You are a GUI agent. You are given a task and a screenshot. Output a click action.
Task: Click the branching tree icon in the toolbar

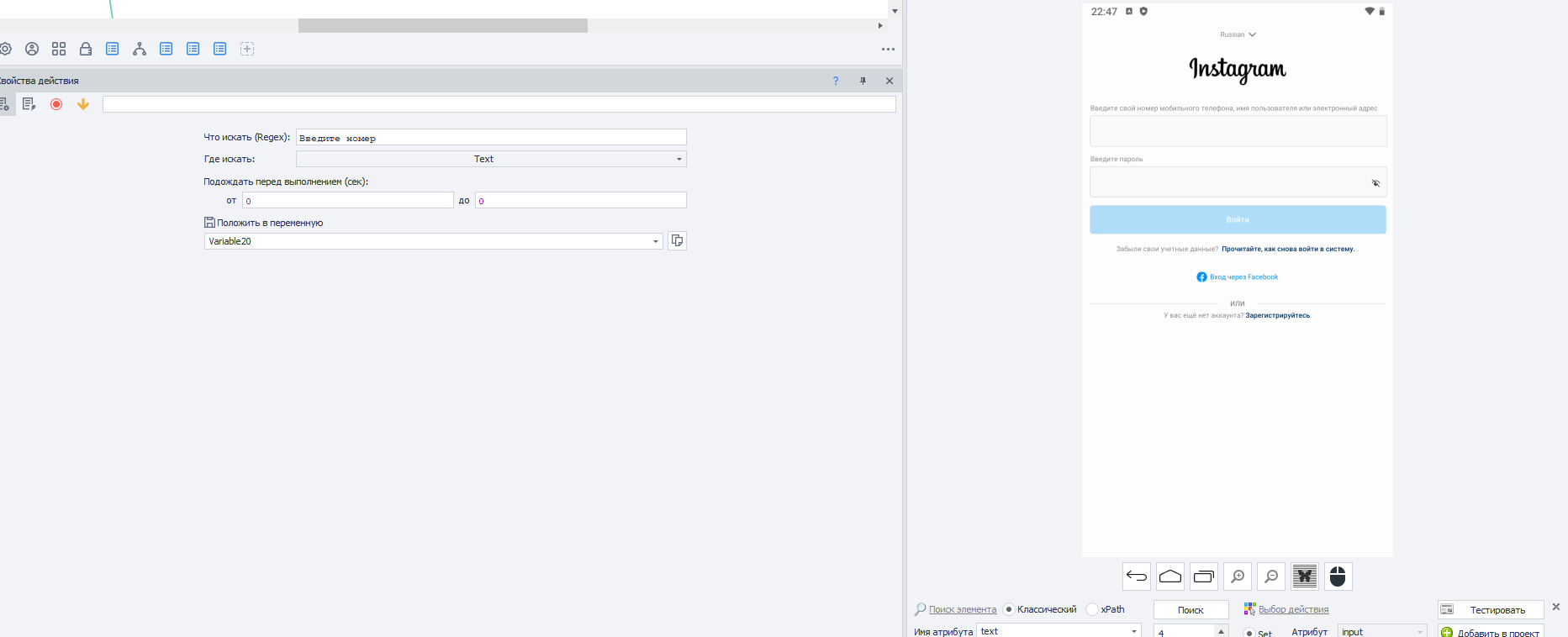pos(140,49)
